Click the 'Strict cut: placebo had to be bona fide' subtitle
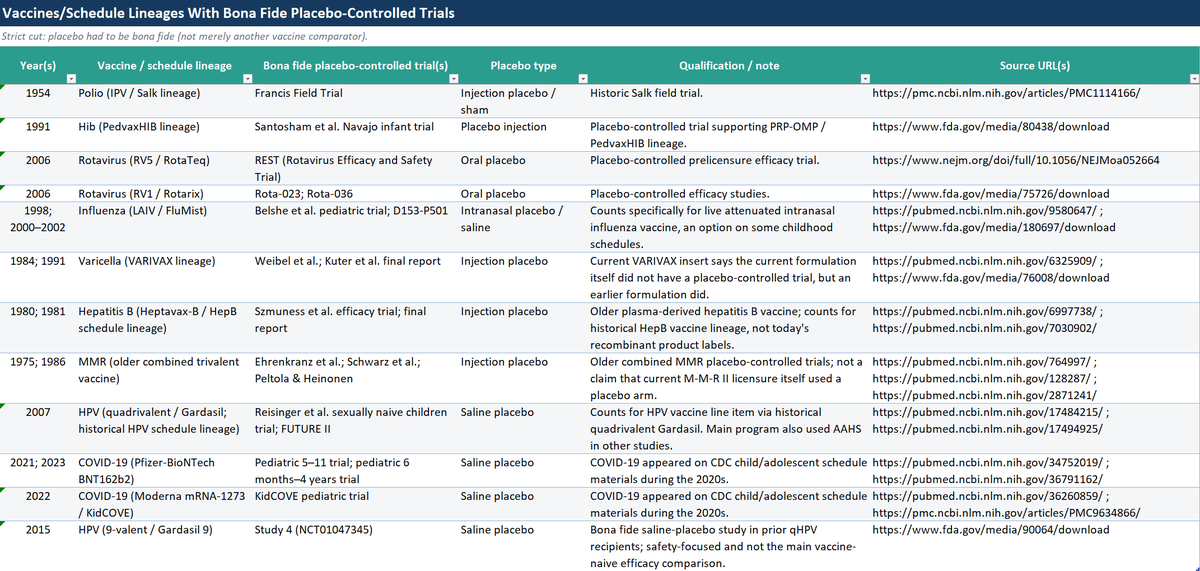 point(185,36)
